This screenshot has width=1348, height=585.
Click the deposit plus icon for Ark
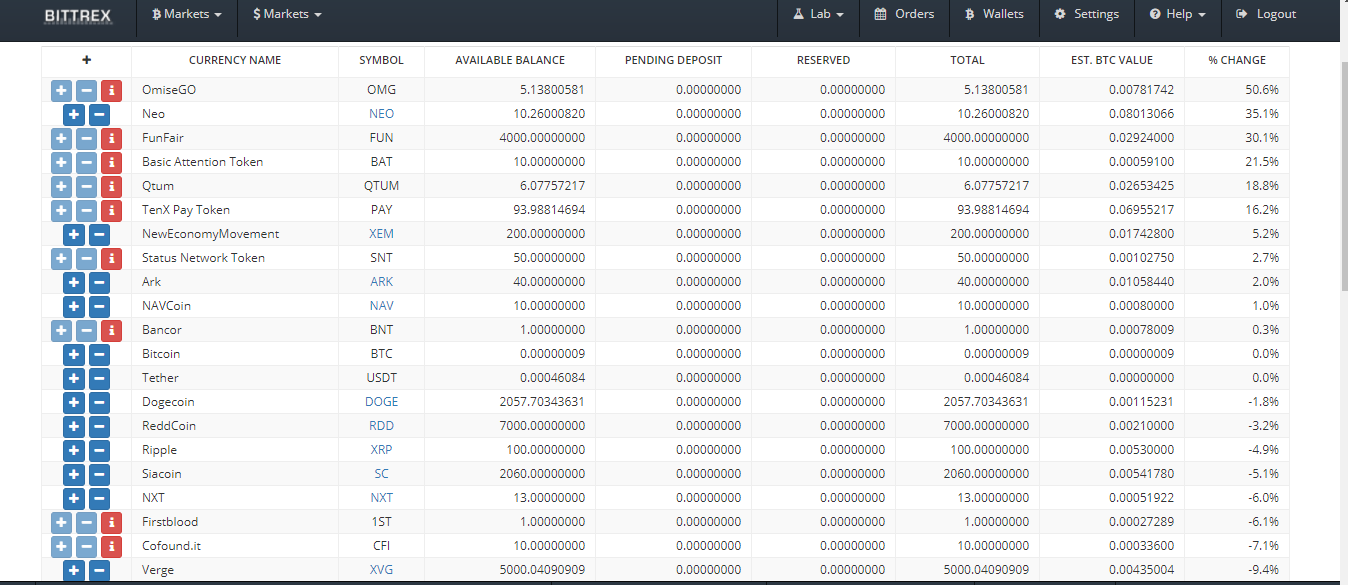(x=73, y=282)
